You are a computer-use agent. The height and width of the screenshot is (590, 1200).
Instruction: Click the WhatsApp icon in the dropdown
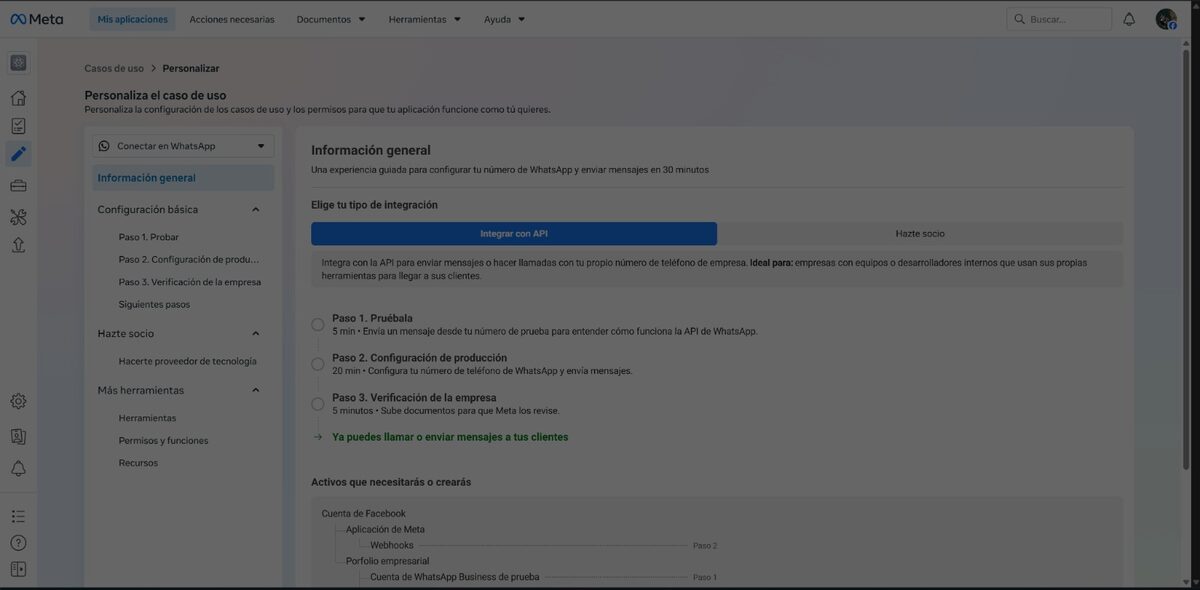click(x=104, y=146)
